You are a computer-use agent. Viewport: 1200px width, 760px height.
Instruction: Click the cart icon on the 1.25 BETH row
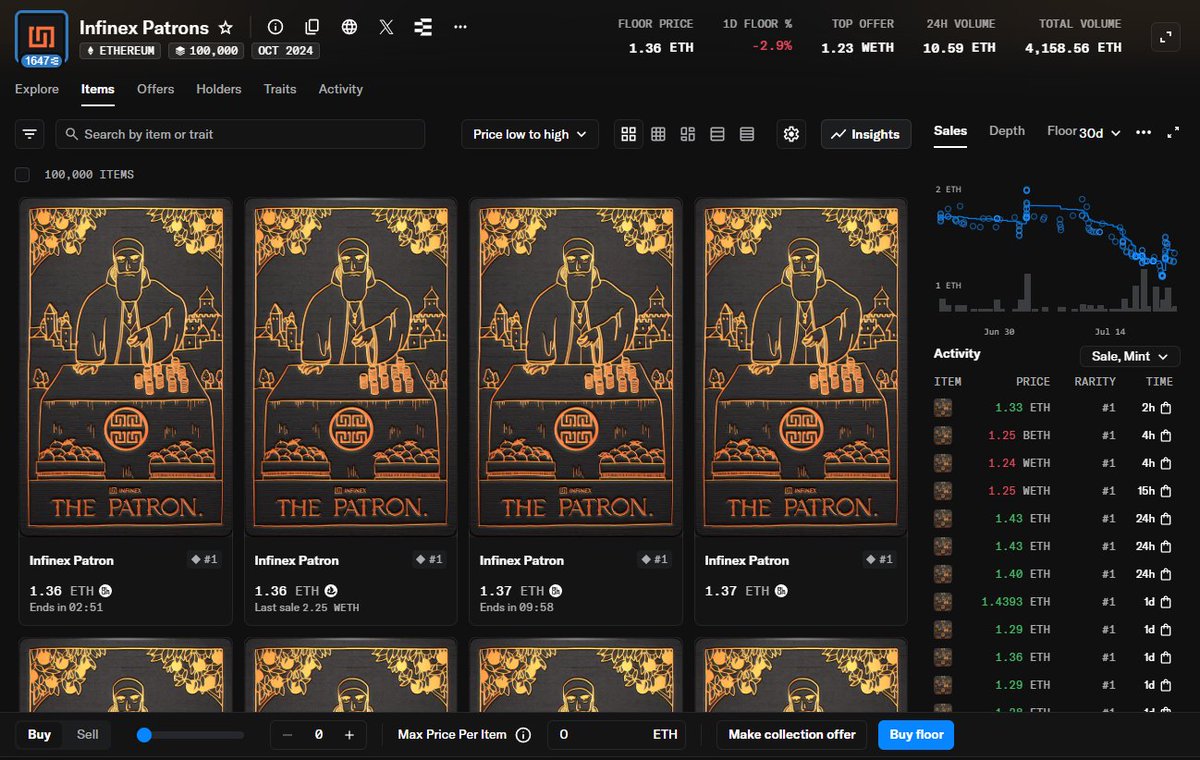[1166, 436]
